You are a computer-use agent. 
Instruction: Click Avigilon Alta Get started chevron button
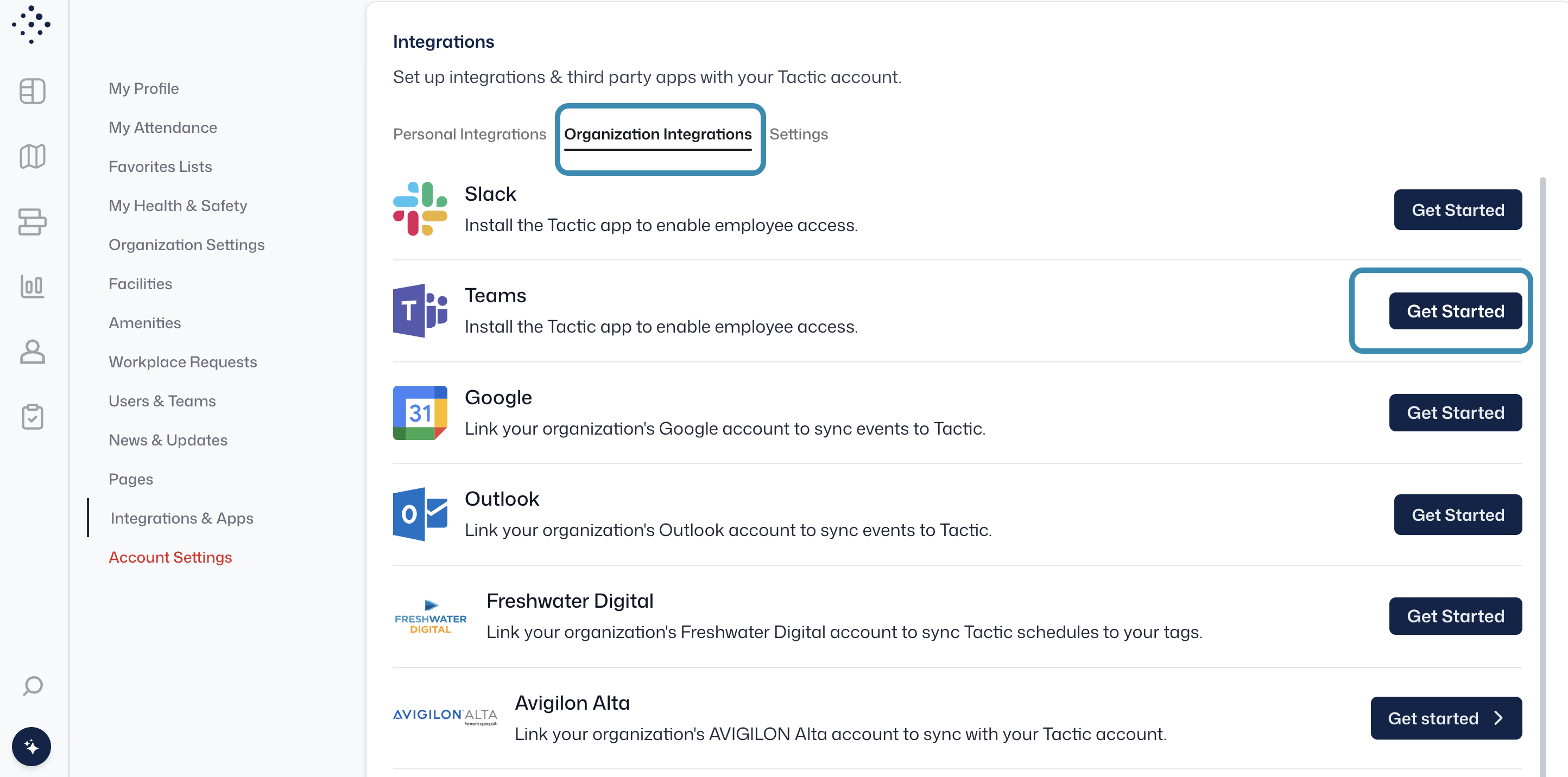pos(1446,718)
